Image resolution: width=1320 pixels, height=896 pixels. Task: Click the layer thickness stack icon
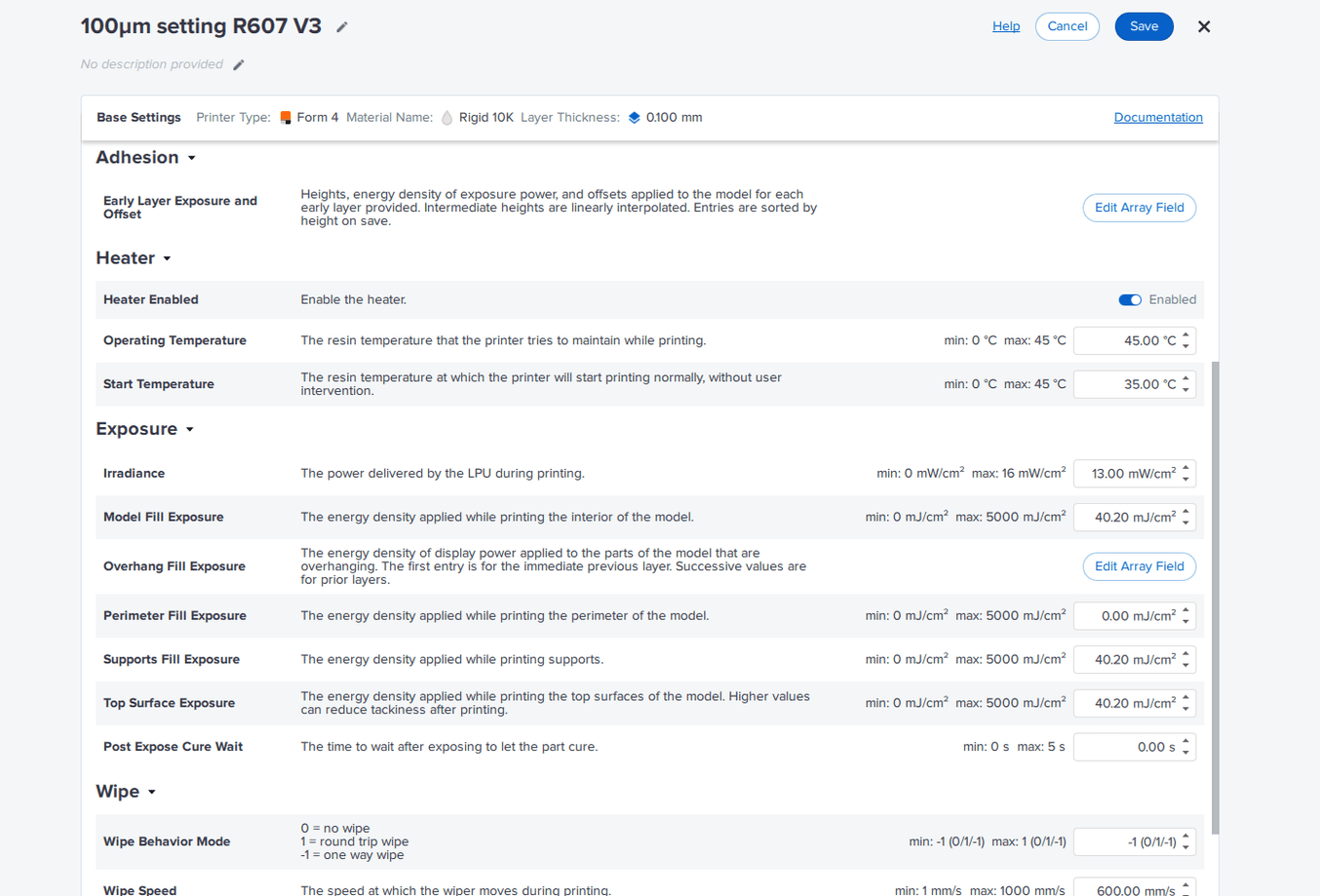pyautogui.click(x=634, y=118)
